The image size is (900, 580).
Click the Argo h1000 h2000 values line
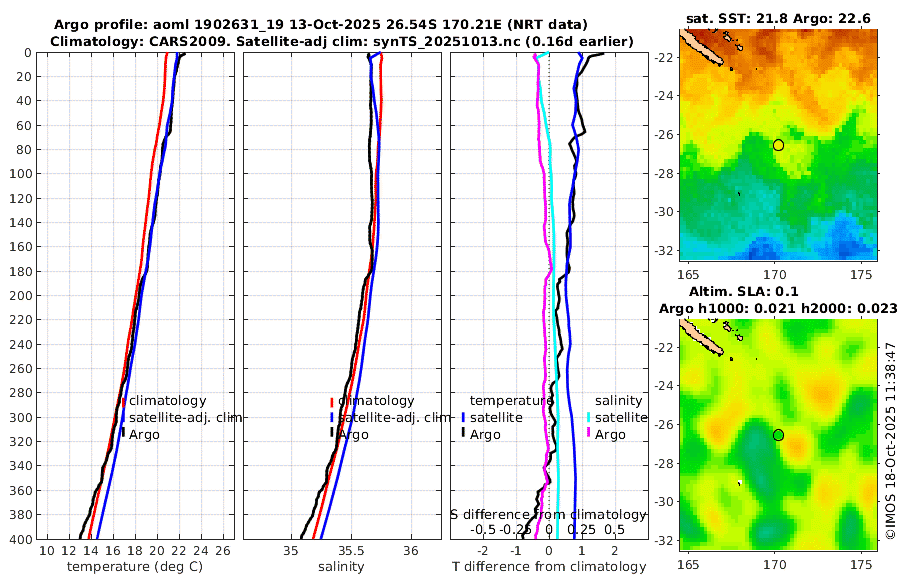[778, 309]
